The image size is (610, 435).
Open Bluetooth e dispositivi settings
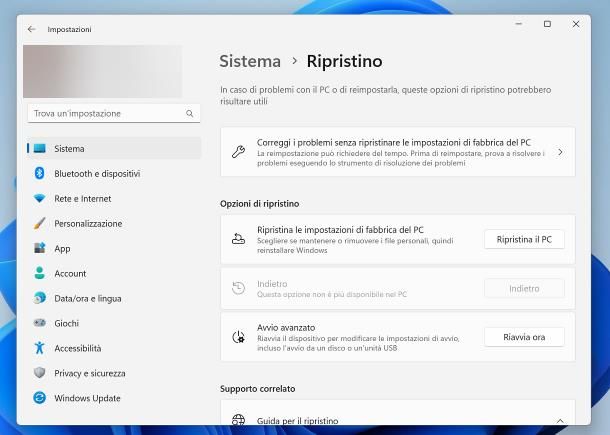[x=114, y=174]
